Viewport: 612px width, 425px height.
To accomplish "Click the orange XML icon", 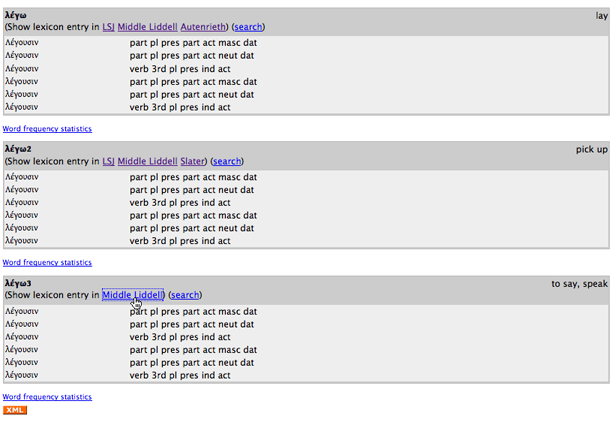I will pos(15,410).
